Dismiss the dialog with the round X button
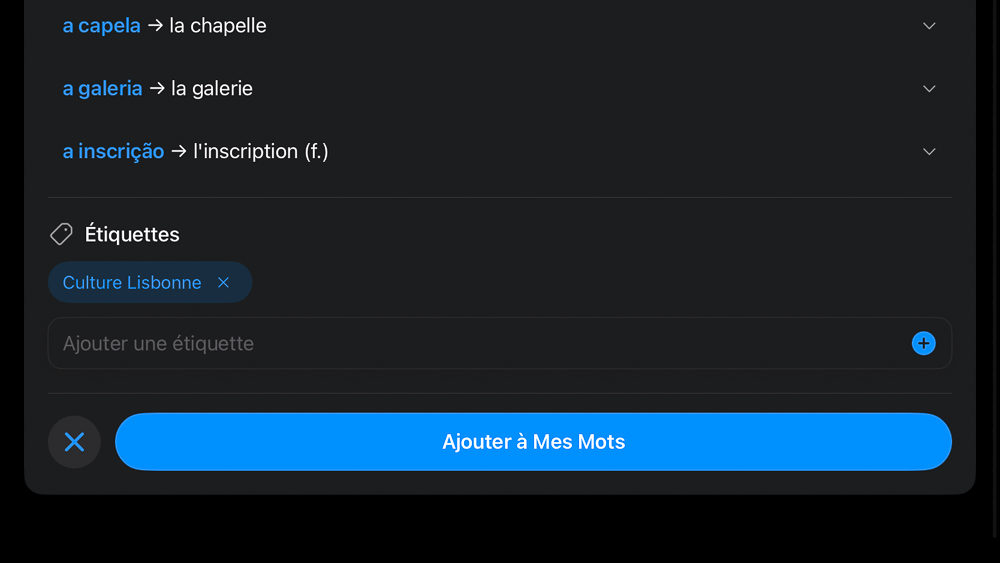1000x563 pixels. (74, 442)
